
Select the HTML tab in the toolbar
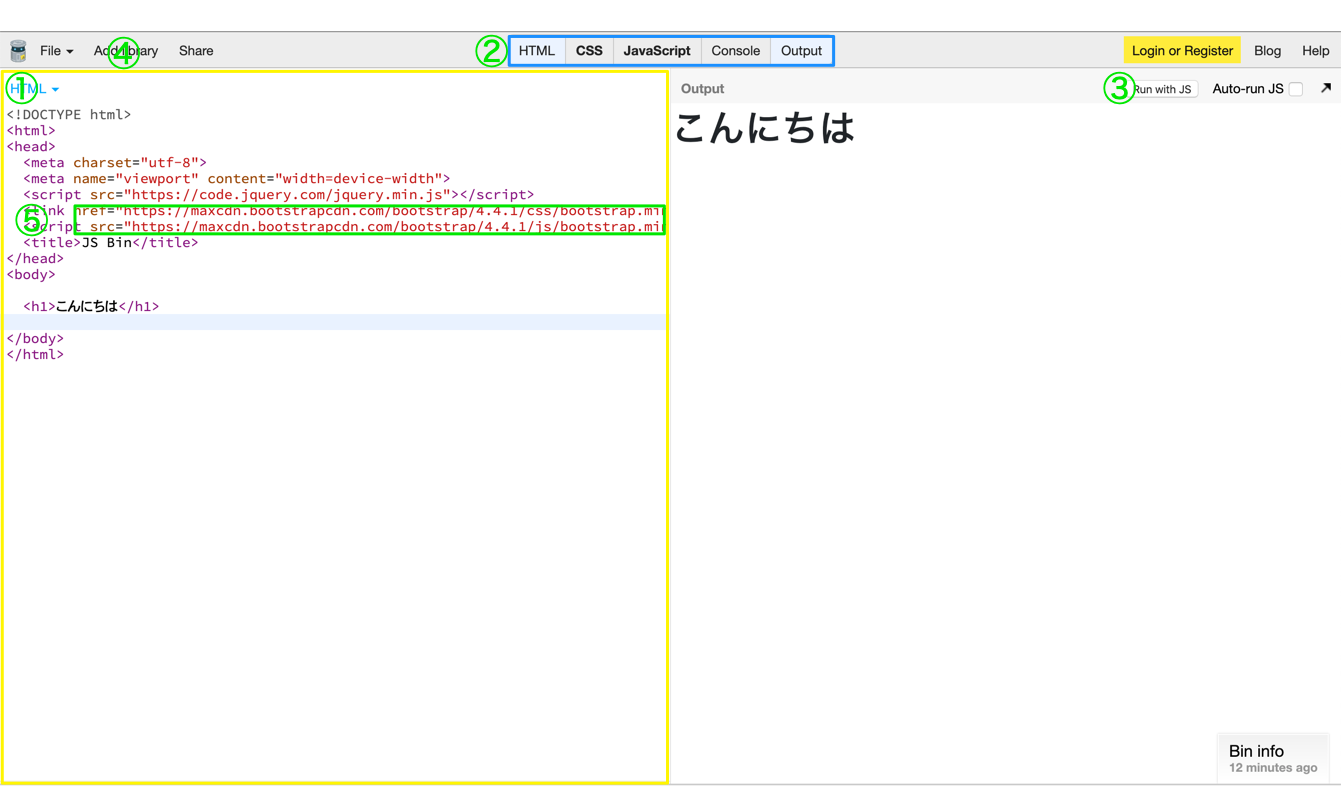tap(537, 50)
